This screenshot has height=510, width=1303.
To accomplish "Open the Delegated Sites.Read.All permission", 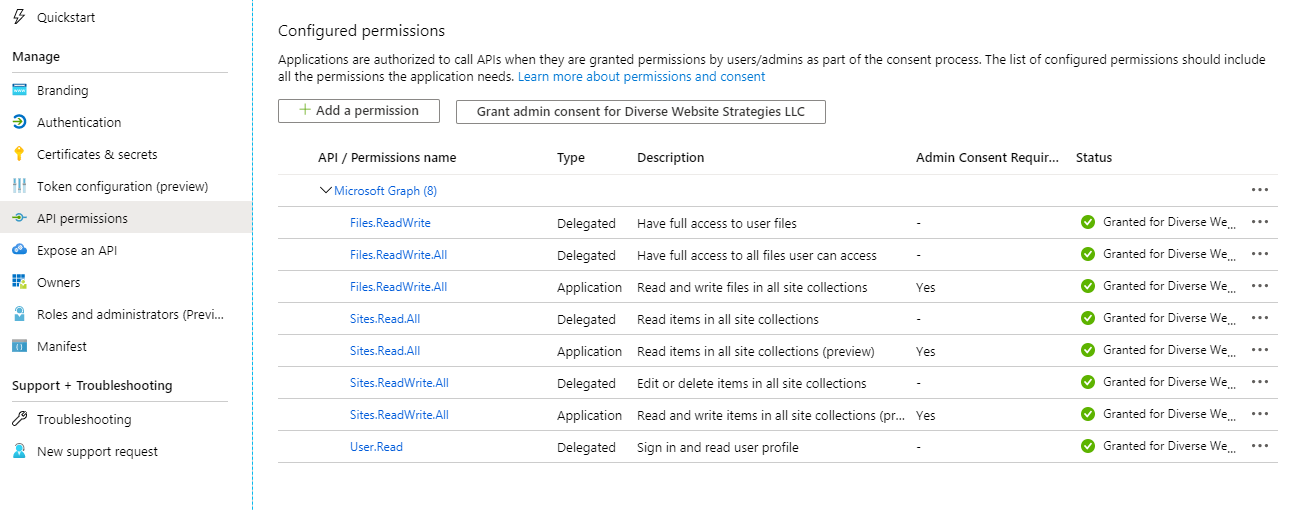I will 385,319.
